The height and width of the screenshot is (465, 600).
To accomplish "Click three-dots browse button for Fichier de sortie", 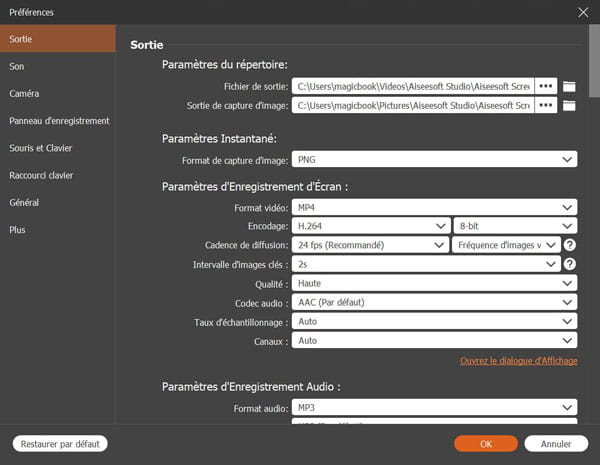I will tap(546, 86).
